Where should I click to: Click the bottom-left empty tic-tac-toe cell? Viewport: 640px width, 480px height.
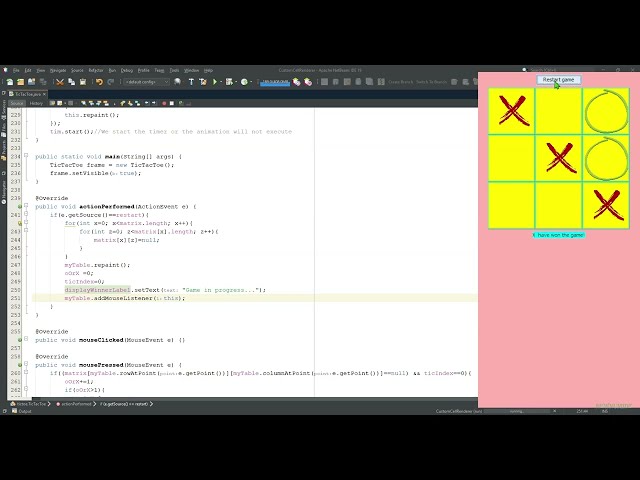511,205
